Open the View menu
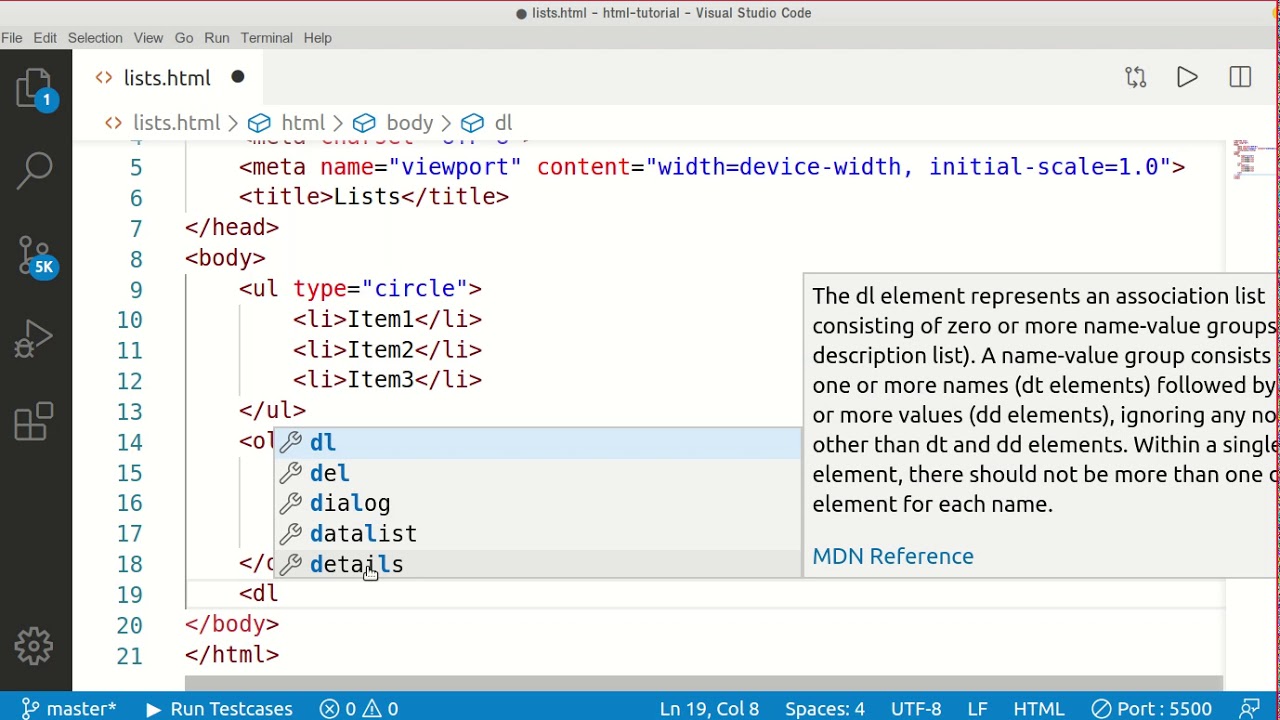The image size is (1280, 720). tap(148, 38)
